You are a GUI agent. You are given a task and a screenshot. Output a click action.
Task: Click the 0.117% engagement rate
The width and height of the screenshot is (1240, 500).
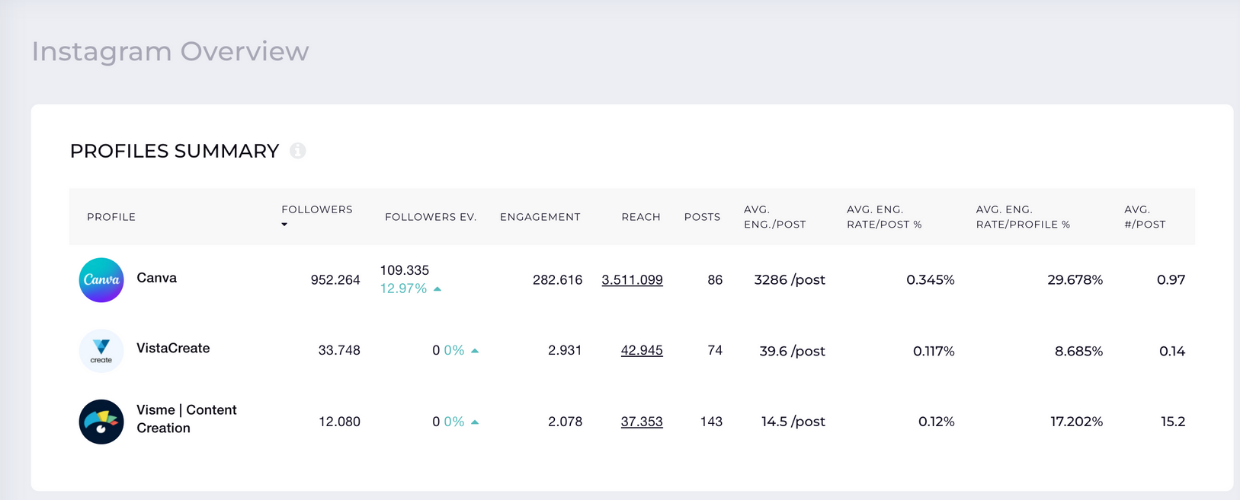click(x=933, y=351)
